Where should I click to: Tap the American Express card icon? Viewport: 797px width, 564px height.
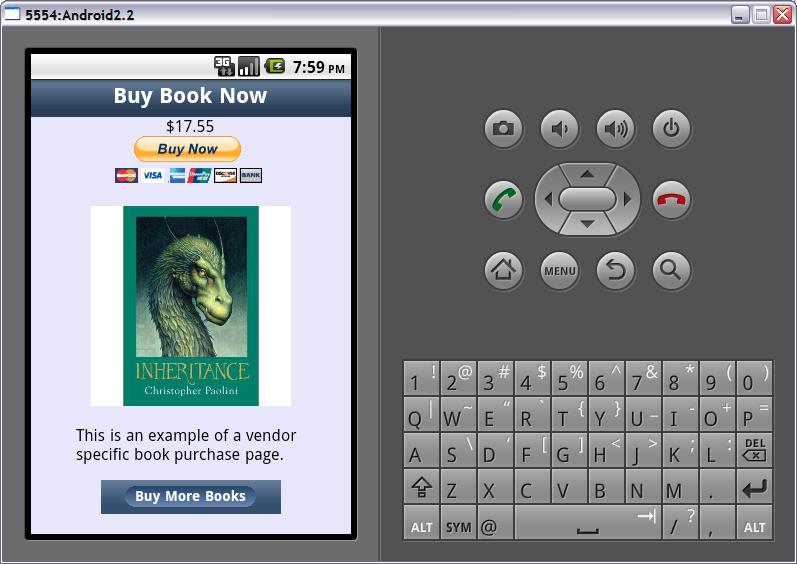(177, 175)
